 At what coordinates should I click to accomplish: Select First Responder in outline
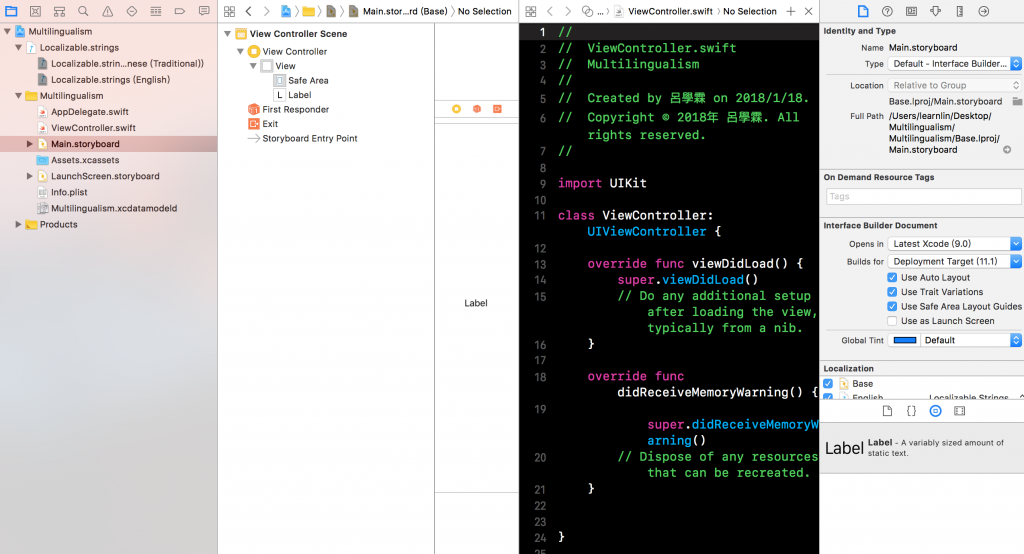pyautogui.click(x=295, y=109)
